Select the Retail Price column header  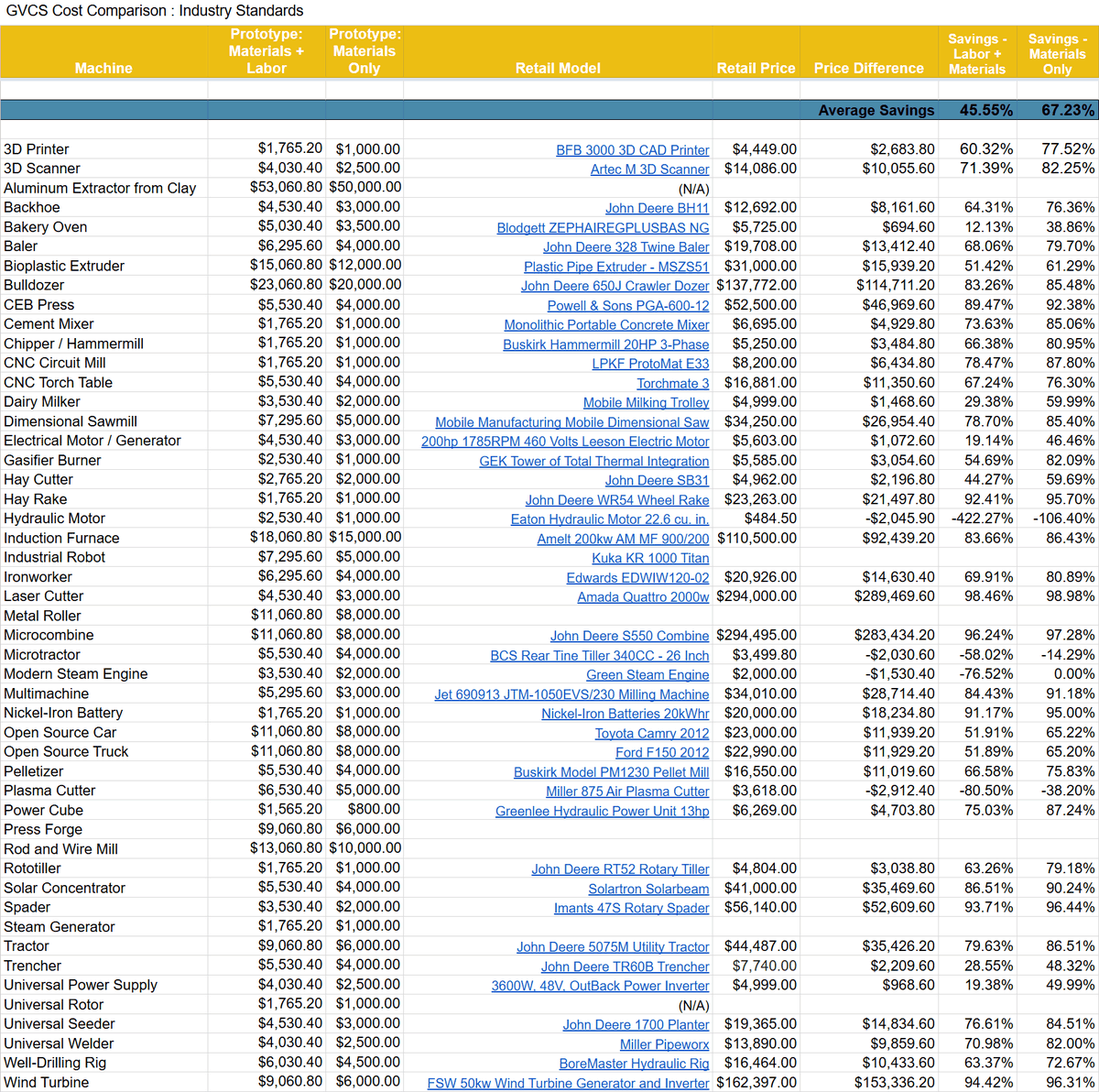pos(756,68)
